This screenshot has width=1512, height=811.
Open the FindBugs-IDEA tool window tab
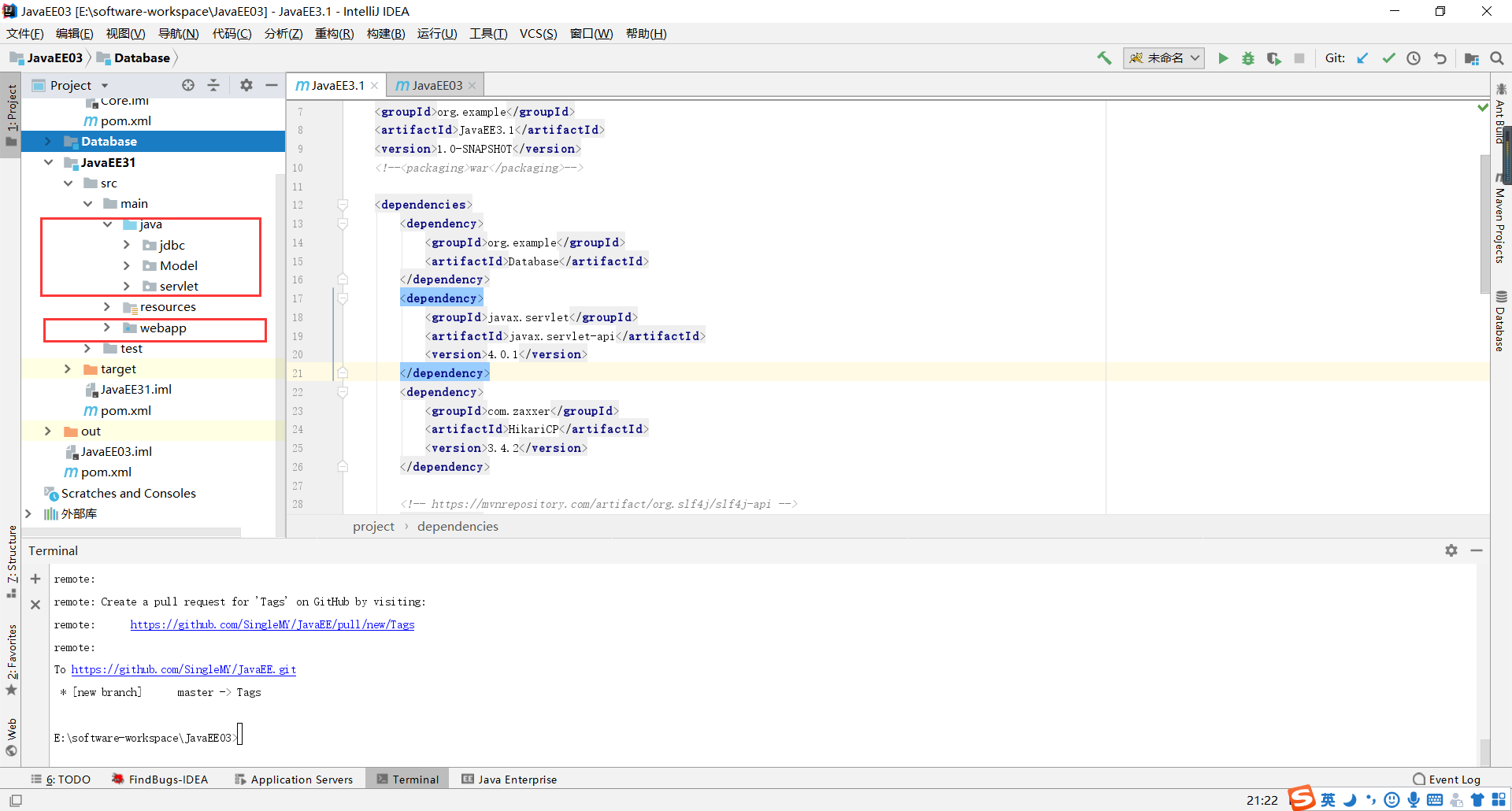pos(160,780)
